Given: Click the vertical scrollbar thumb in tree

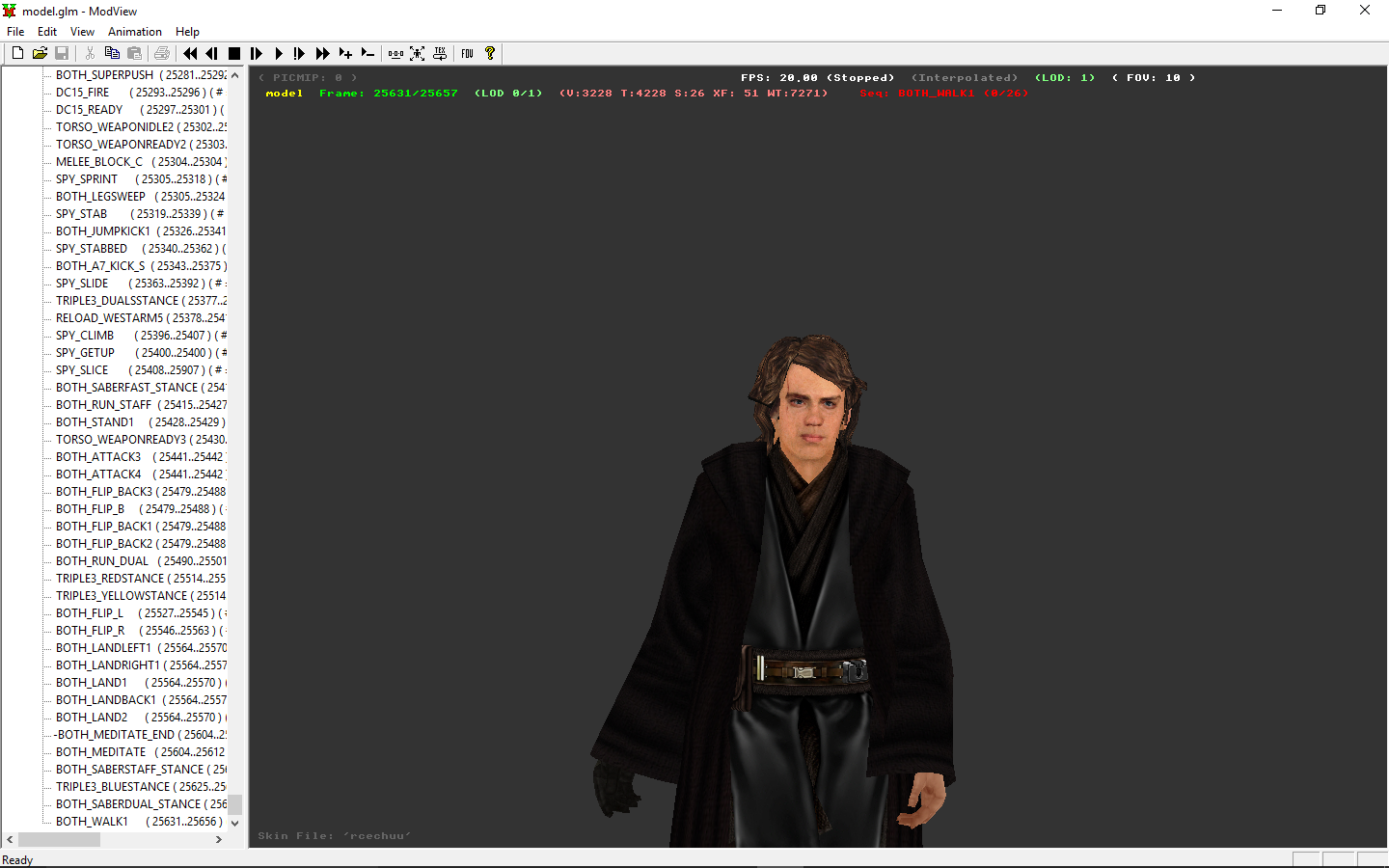Looking at the screenshot, I should [x=234, y=804].
